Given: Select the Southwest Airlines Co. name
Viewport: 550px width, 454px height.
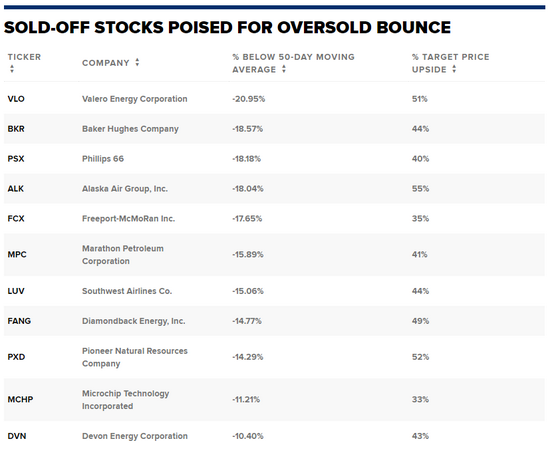Looking at the screenshot, I should point(127,291).
